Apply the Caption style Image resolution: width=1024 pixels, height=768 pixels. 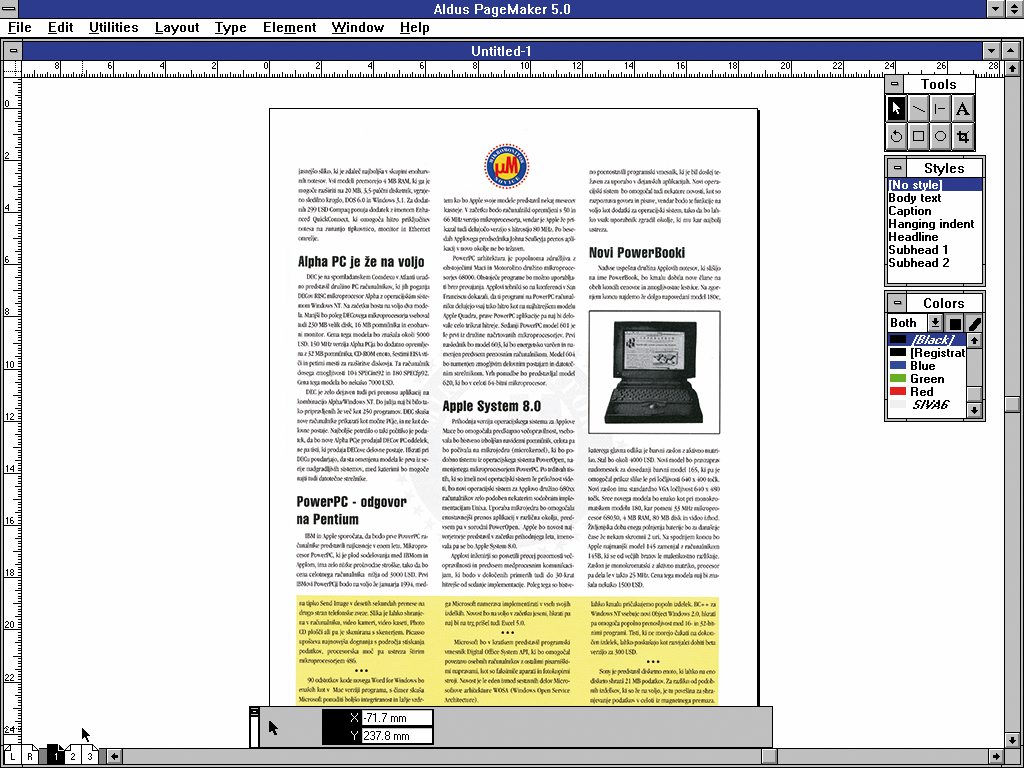click(935, 211)
